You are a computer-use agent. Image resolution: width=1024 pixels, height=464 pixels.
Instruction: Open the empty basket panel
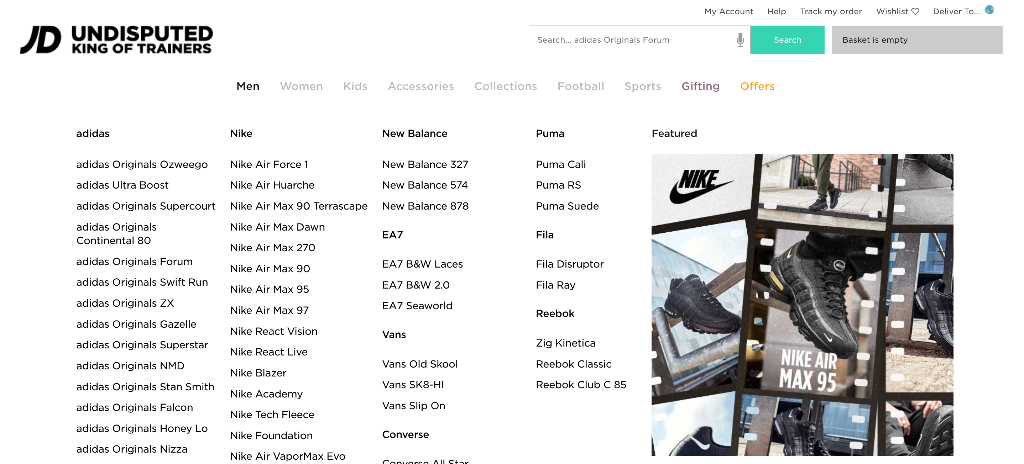tap(917, 40)
